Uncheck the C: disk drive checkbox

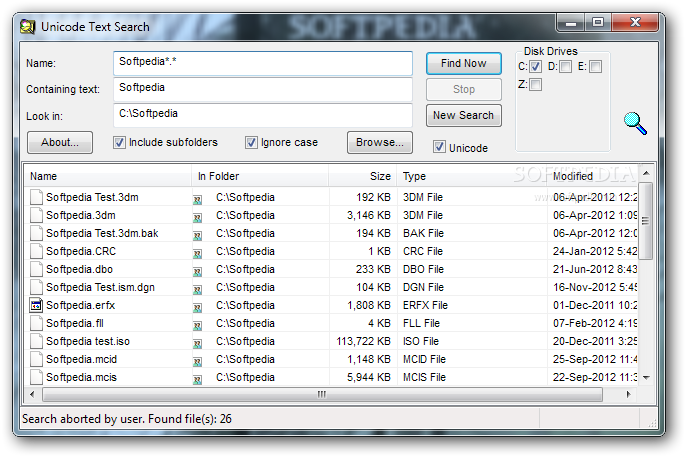[536, 66]
